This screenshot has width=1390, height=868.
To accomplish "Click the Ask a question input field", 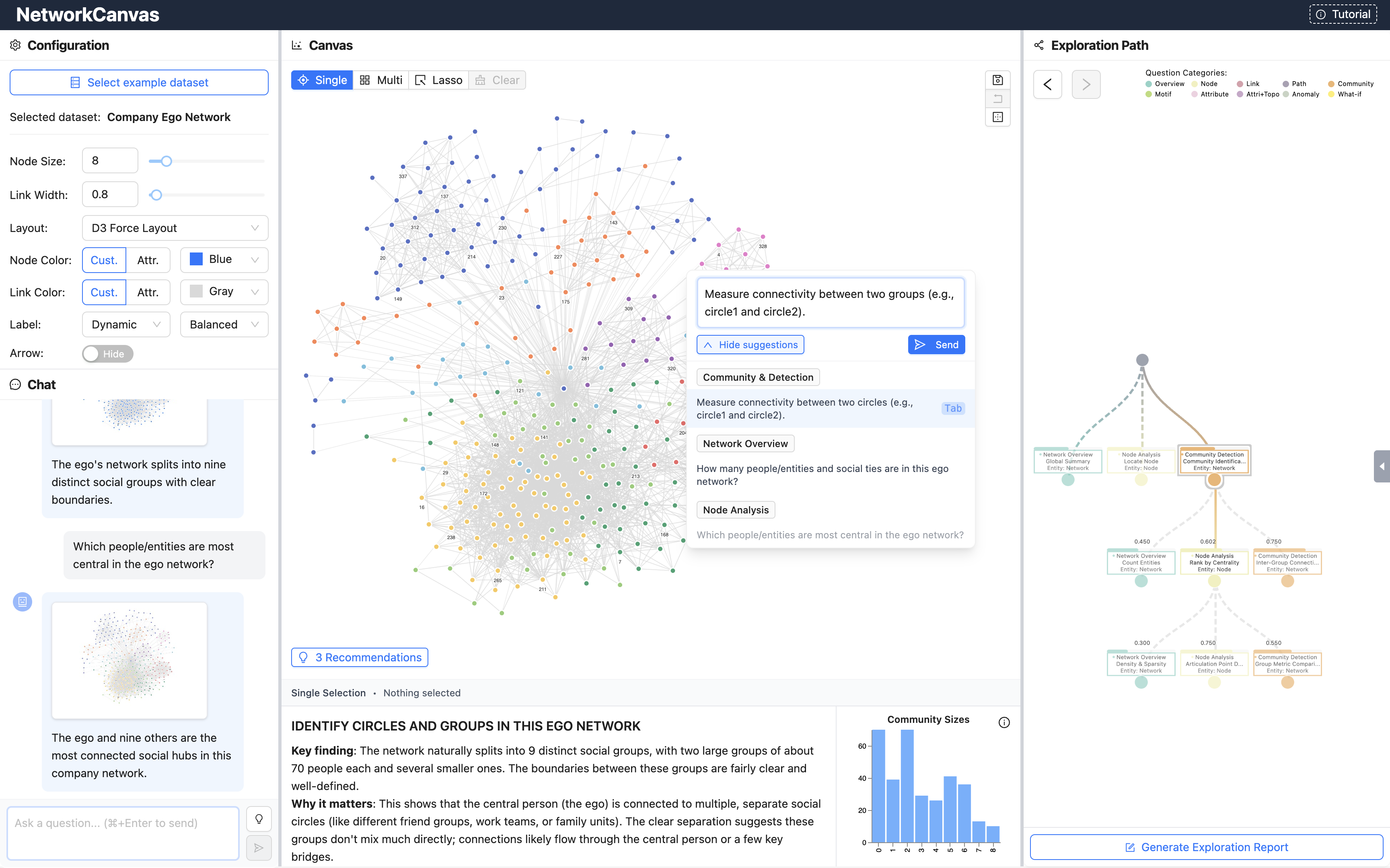I will coord(123,832).
